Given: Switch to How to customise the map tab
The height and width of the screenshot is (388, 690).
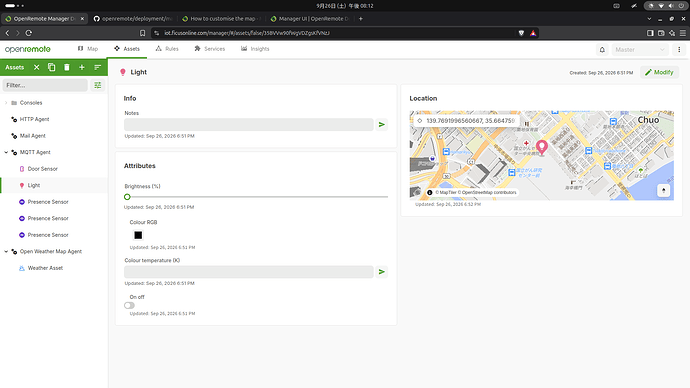Looking at the screenshot, I should (x=222, y=18).
